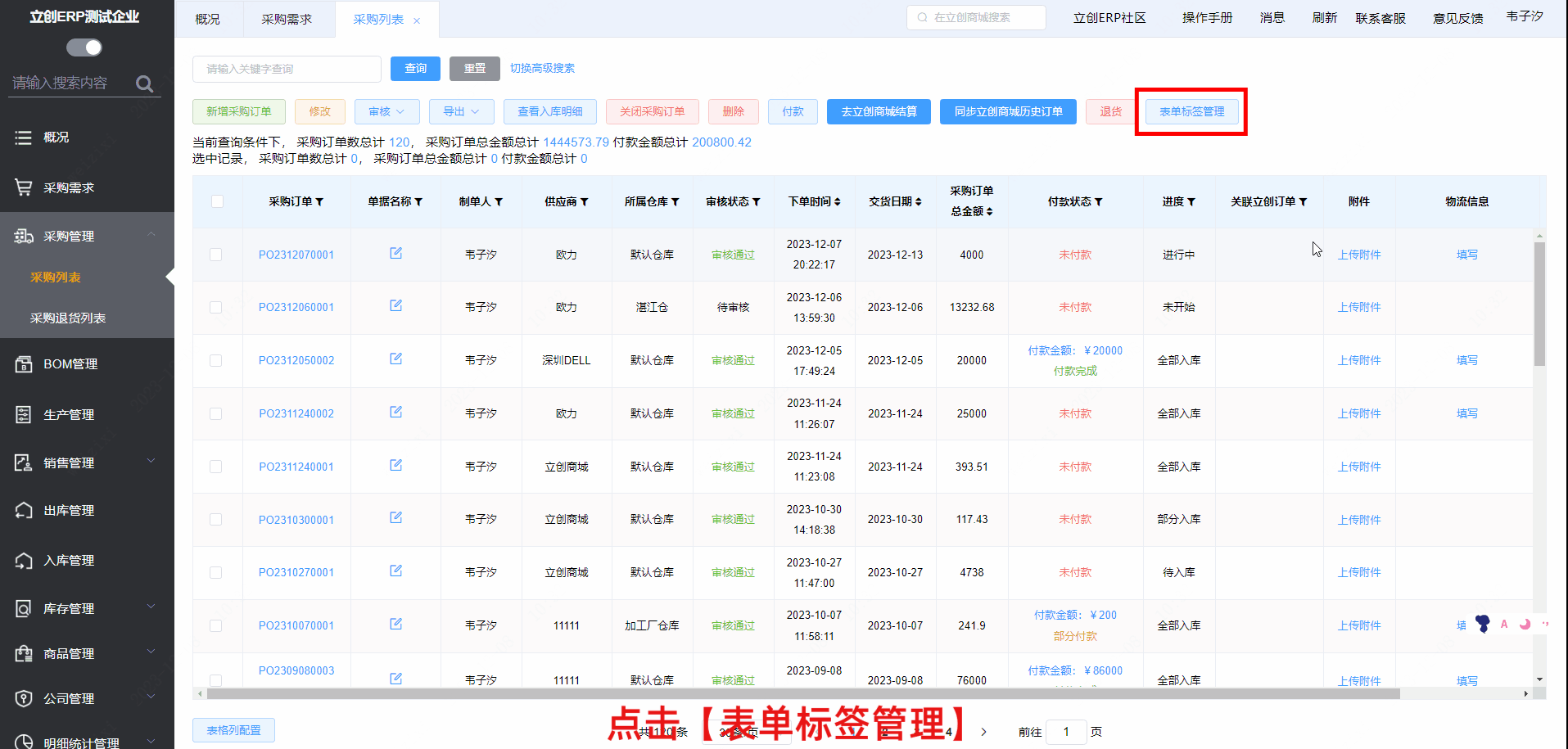Screen dimensions: 1568x749
Task: Open 采购列表 in the sidebar
Action: point(56,277)
